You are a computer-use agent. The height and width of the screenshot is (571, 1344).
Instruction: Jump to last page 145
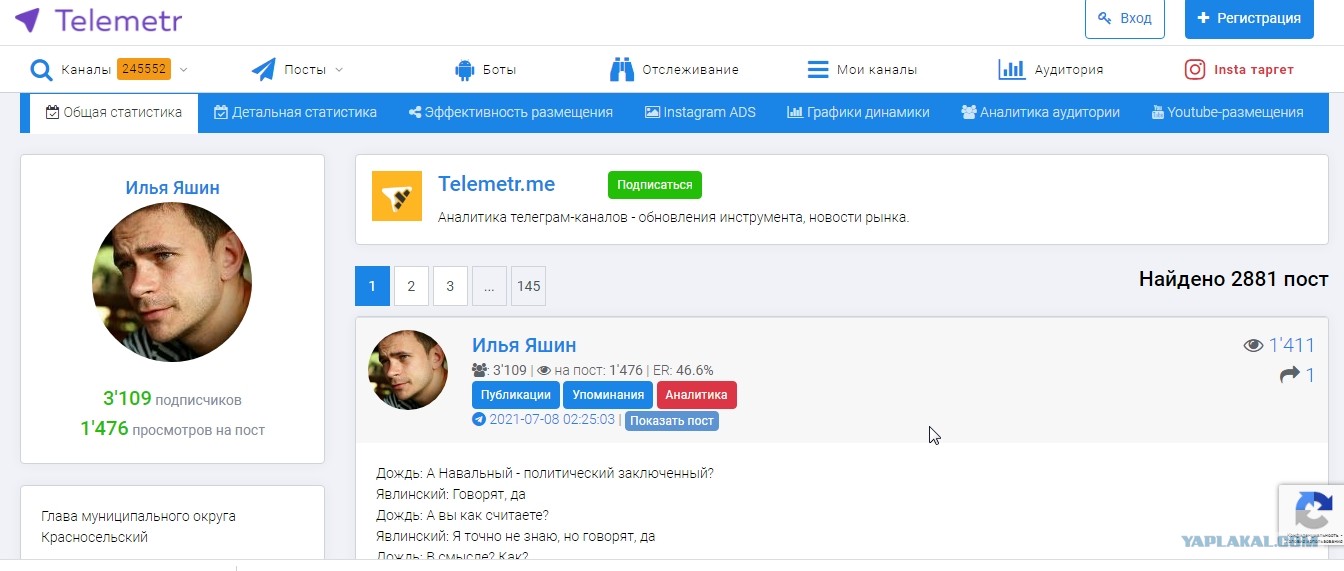[528, 286]
